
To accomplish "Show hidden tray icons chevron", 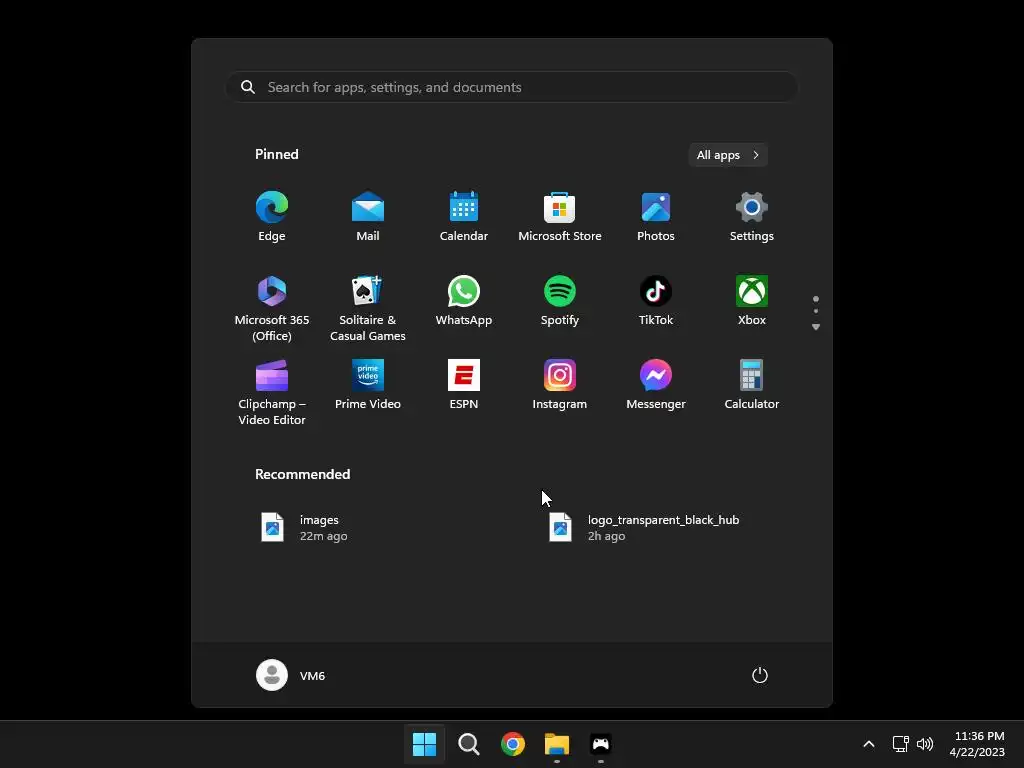I will (x=869, y=744).
